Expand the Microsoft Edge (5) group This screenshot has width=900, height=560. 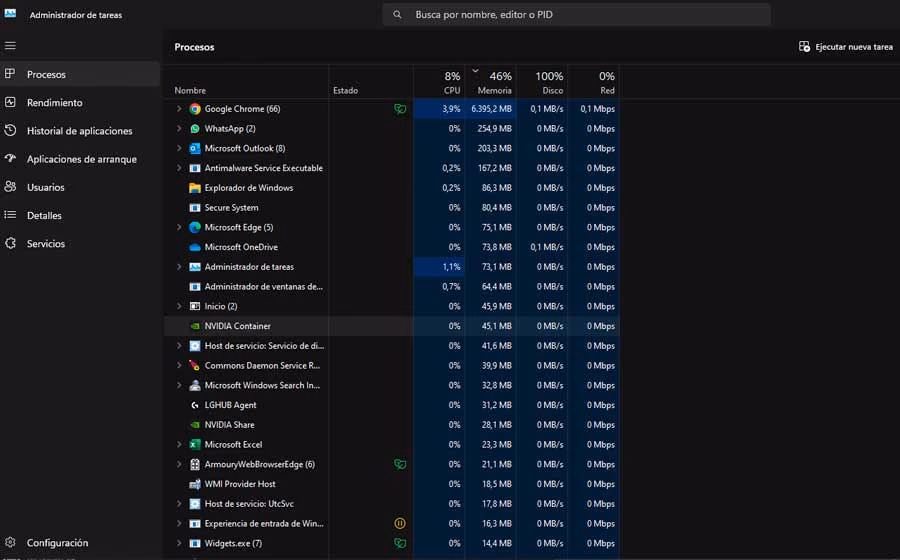[179, 228]
